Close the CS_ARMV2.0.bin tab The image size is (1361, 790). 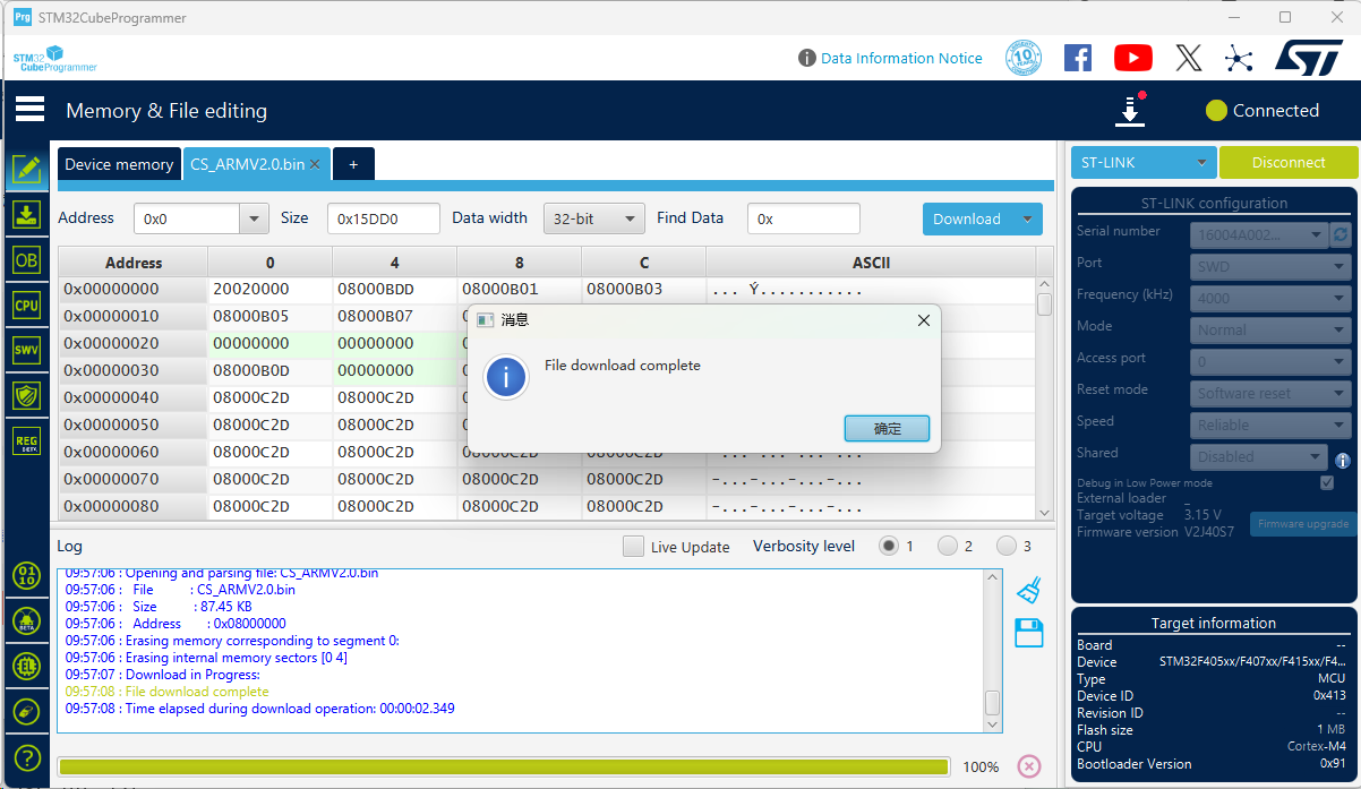(315, 164)
